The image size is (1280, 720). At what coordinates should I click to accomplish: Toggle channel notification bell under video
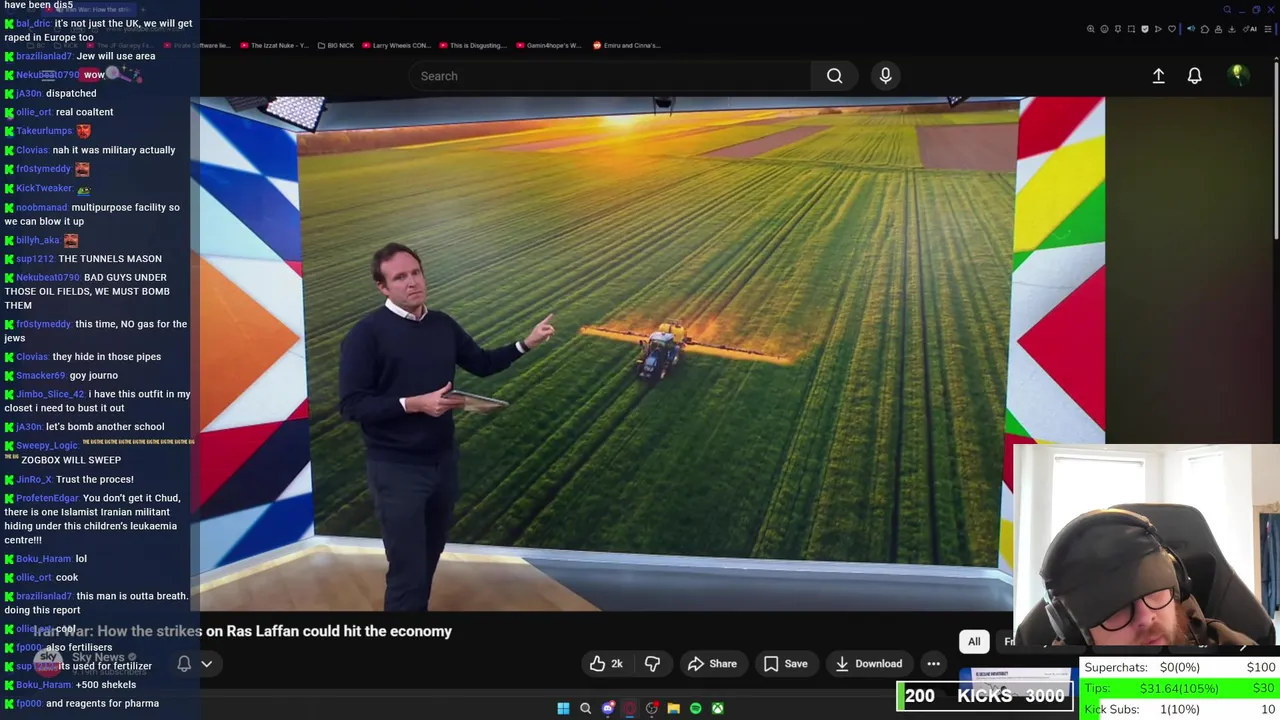tap(184, 663)
